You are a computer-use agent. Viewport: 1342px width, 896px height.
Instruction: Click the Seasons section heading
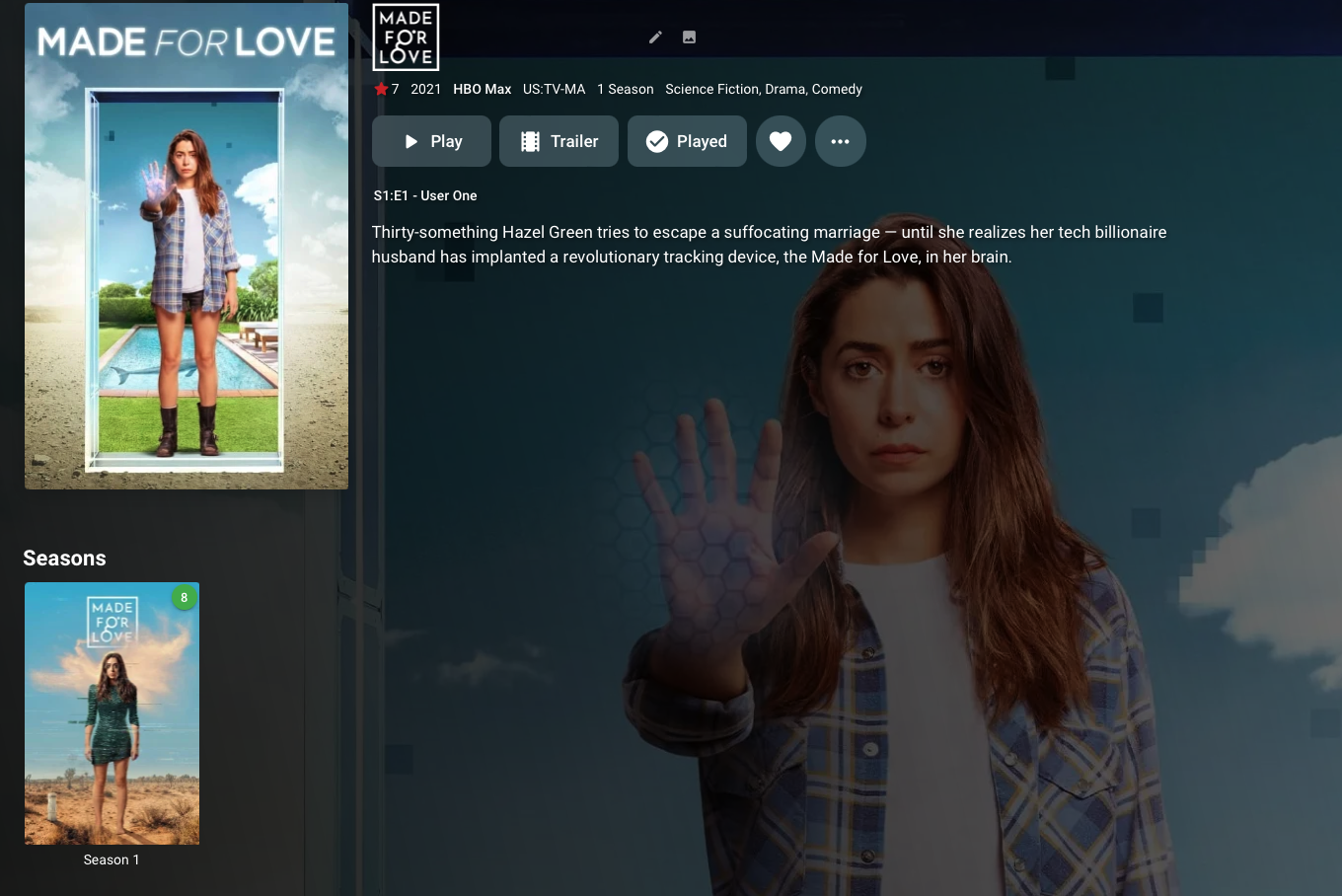[x=64, y=559]
